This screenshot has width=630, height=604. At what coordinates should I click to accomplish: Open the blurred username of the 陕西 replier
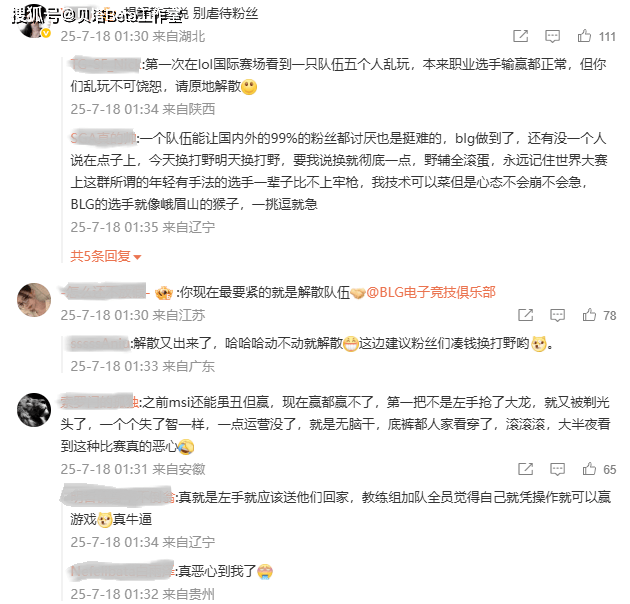[x=105, y=64]
